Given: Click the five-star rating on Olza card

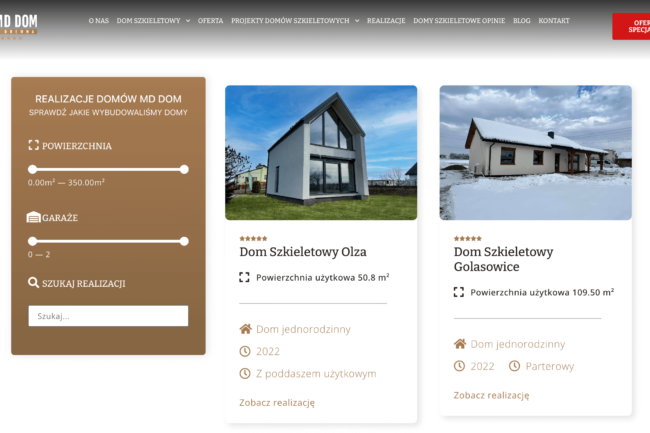Looking at the screenshot, I should click(253, 239).
